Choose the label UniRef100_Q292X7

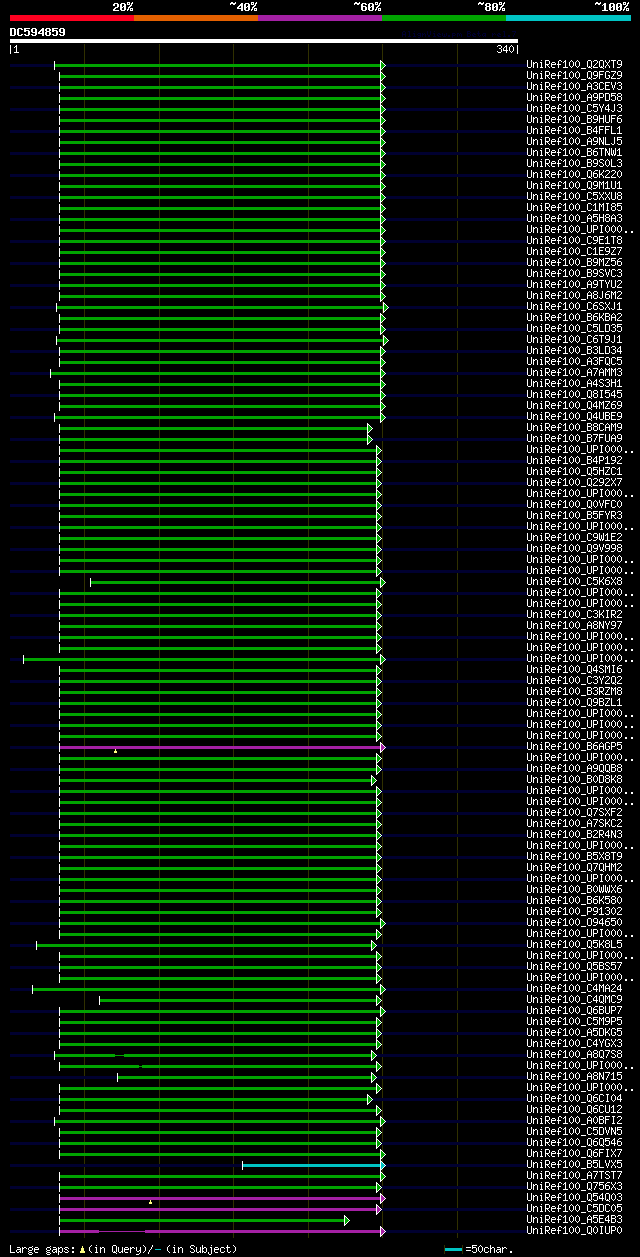[x=574, y=482]
